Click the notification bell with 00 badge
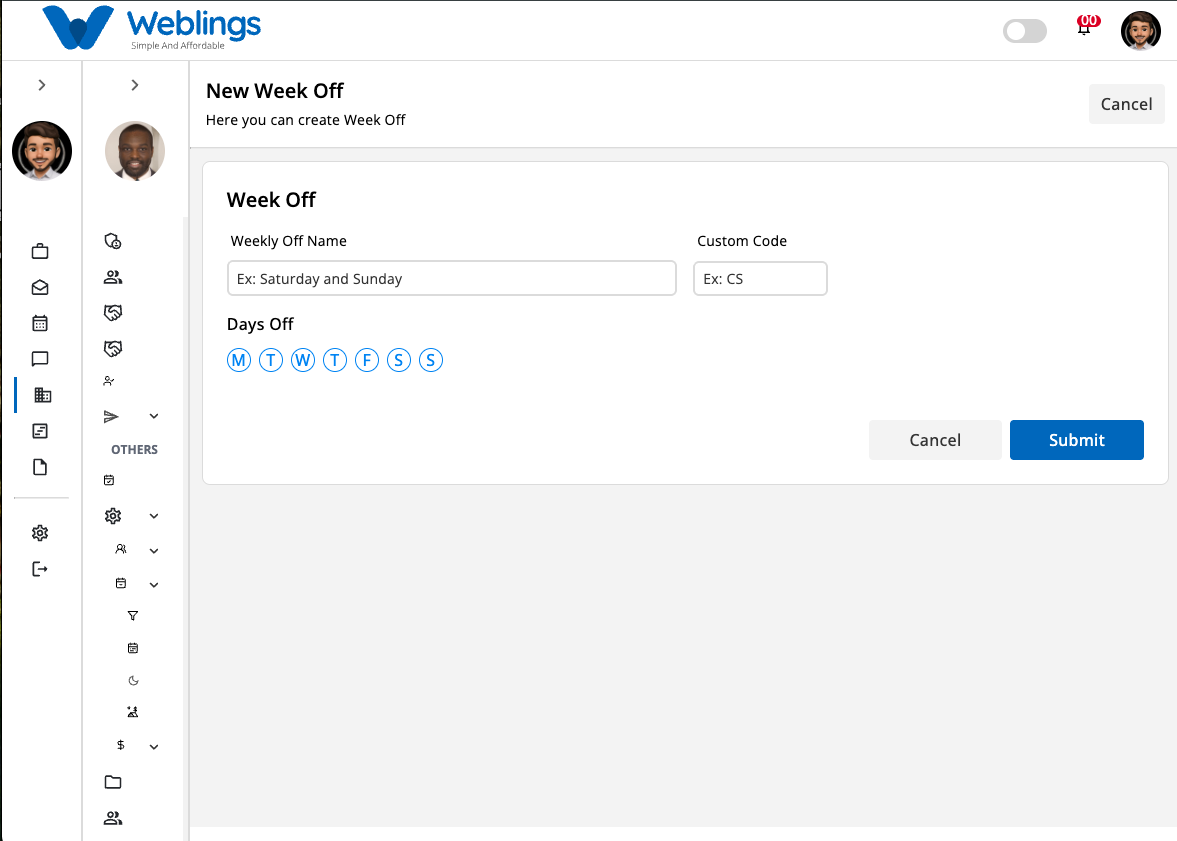The height and width of the screenshot is (841, 1177). tap(1086, 26)
